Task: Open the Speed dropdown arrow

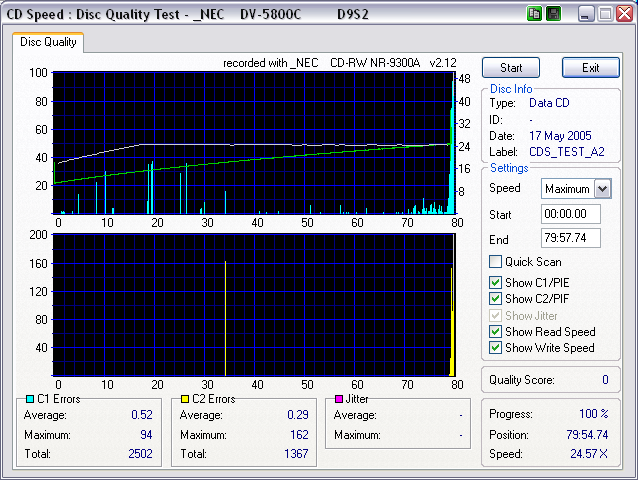Action: (603, 189)
